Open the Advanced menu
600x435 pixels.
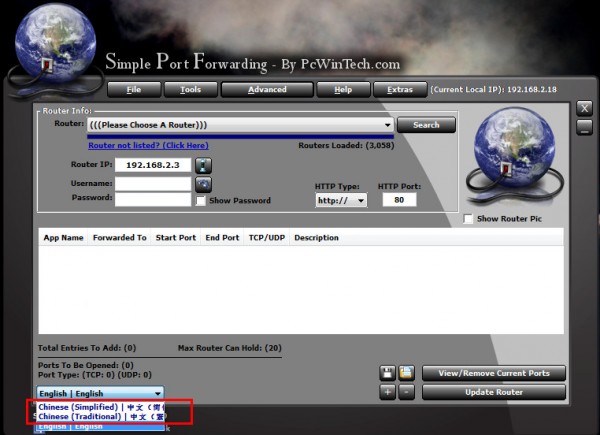267,90
